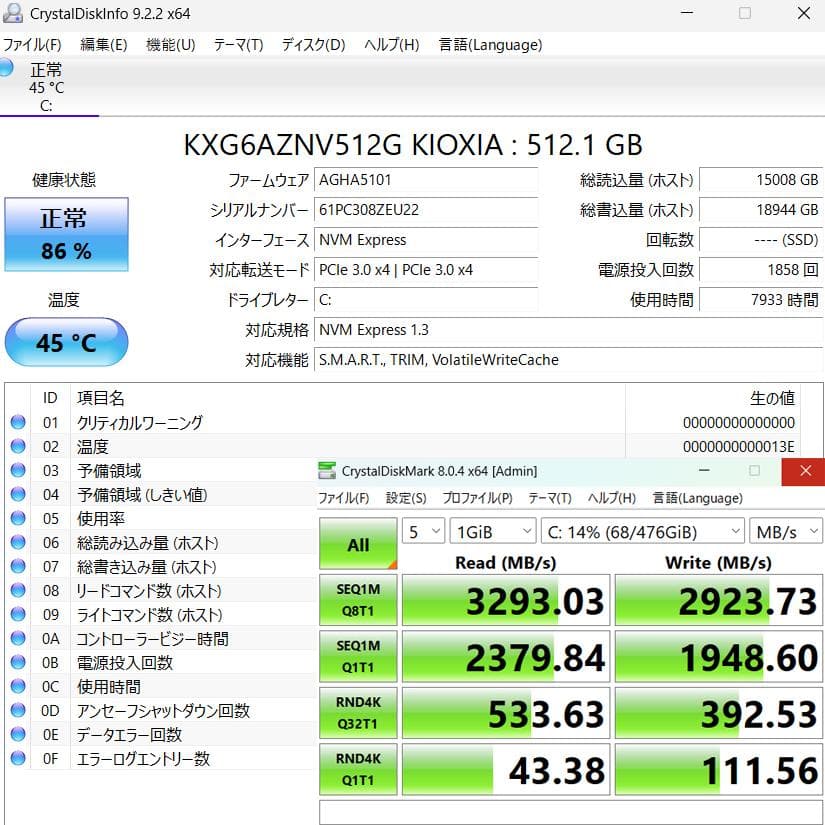The height and width of the screenshot is (825, 825).
Task: Open 機能(U) menu in CrystalDiskInfo
Action: click(x=170, y=45)
